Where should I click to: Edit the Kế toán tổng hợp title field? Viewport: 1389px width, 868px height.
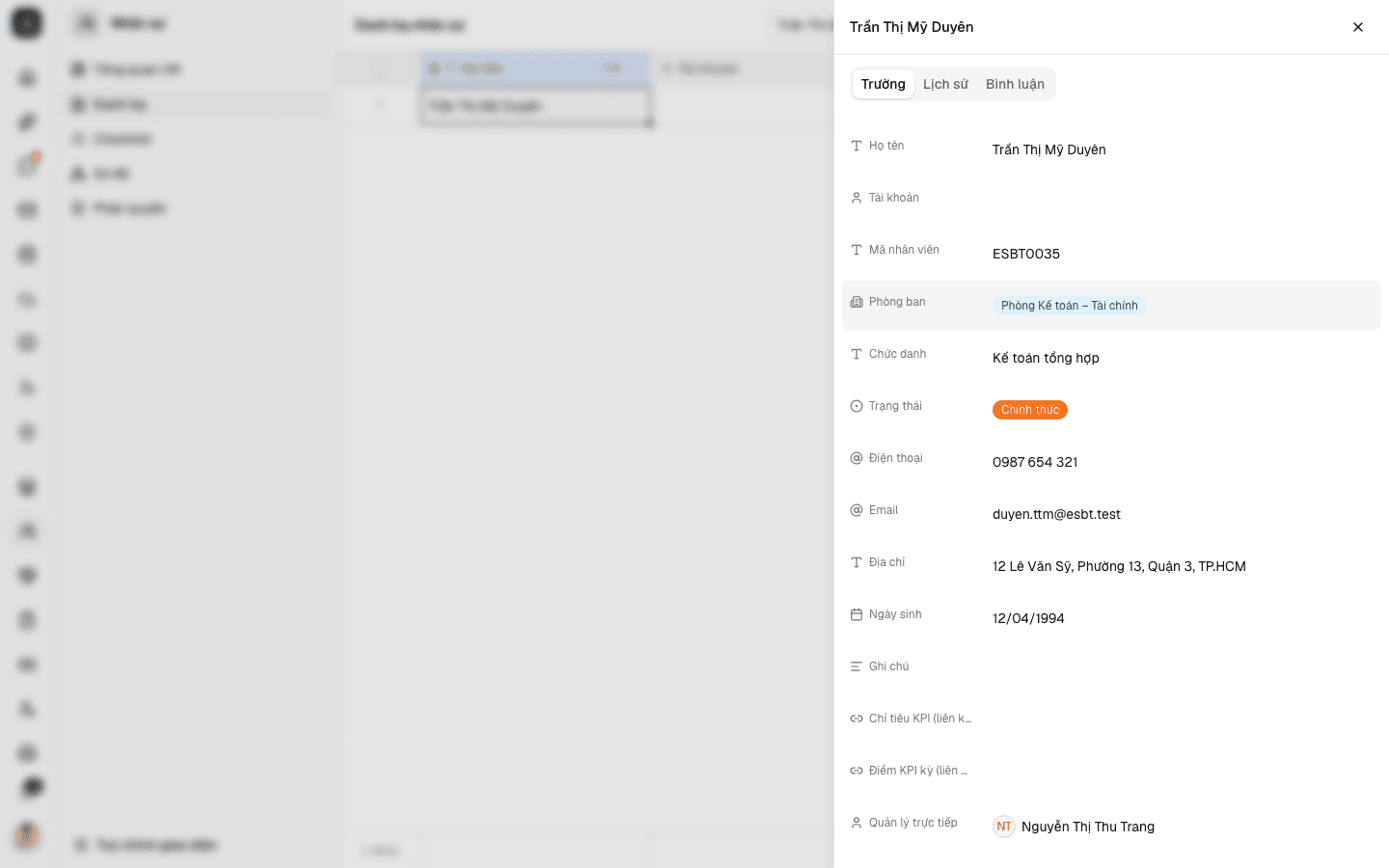coord(1183,358)
